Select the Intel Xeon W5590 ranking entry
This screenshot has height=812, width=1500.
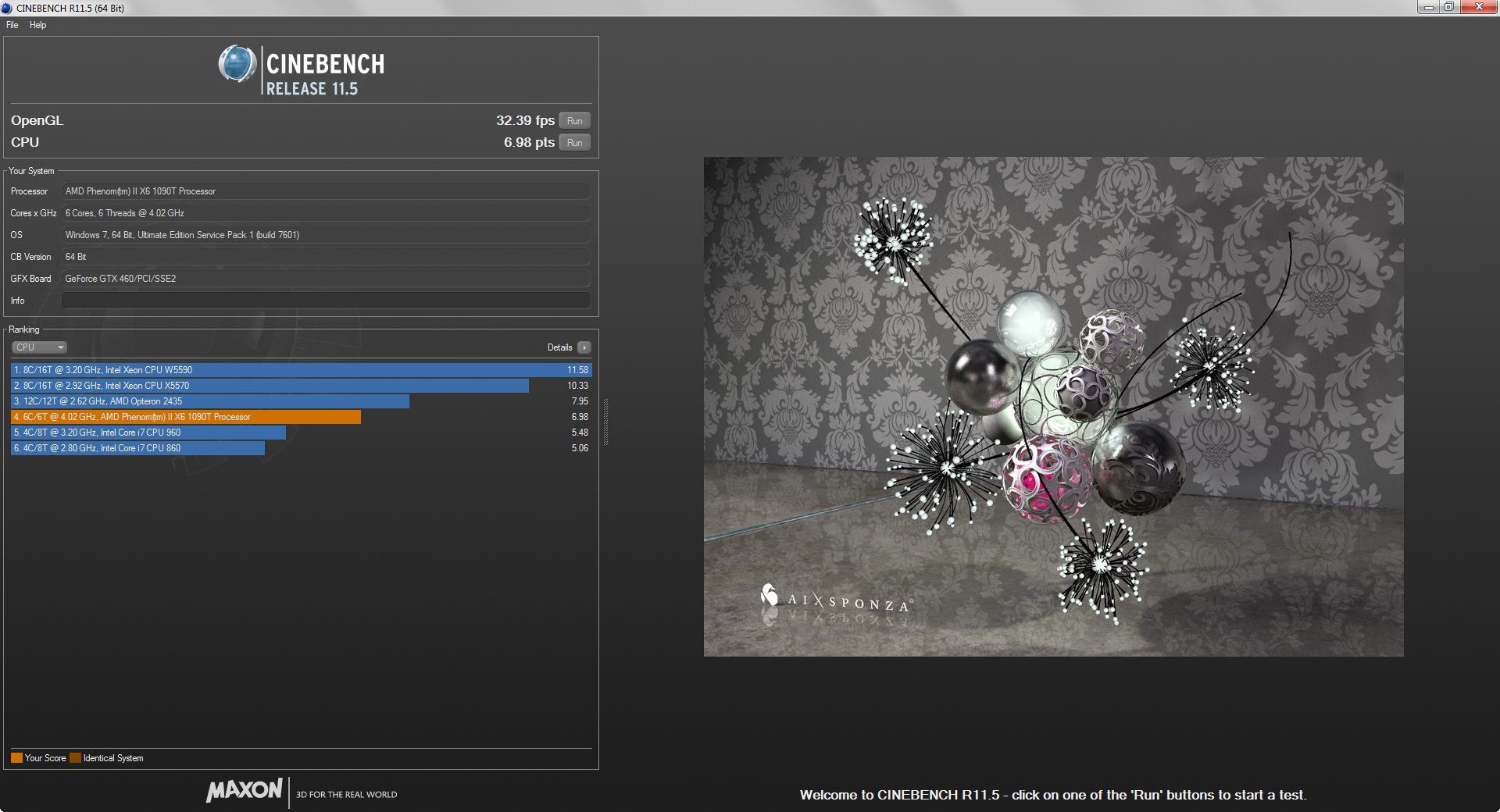point(301,370)
